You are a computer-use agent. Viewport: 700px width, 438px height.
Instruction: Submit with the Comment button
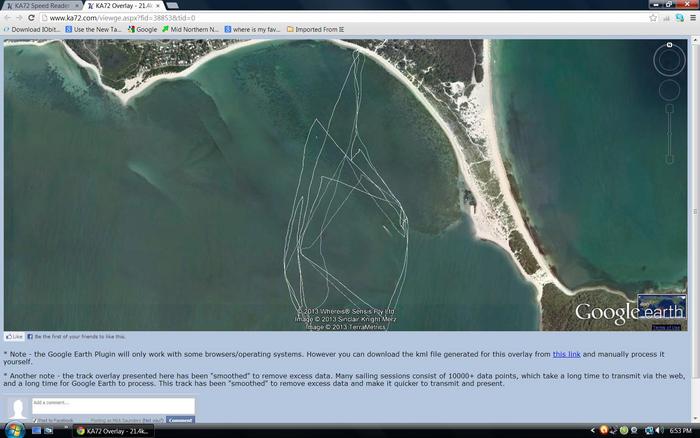coord(180,420)
